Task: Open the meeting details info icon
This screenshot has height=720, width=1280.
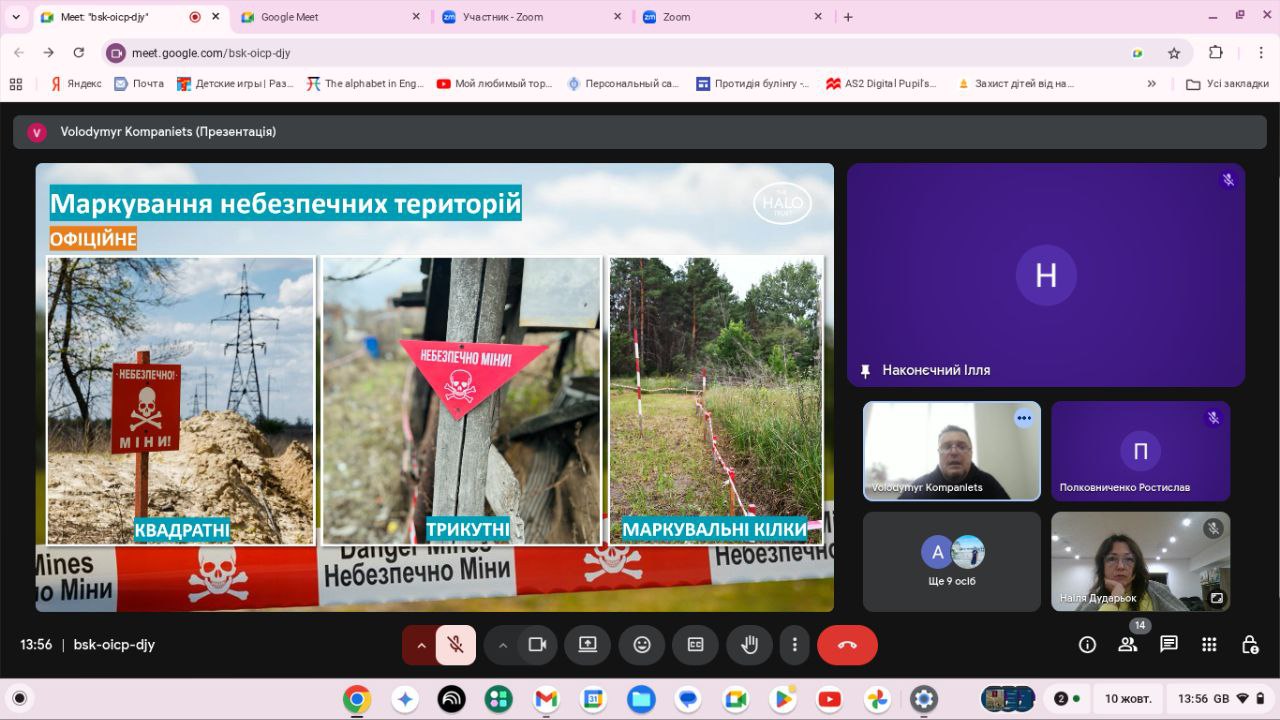Action: pyautogui.click(x=1087, y=645)
